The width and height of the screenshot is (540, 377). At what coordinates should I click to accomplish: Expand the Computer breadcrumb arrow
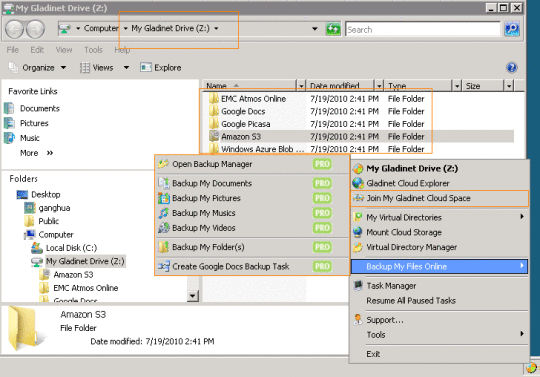coord(126,29)
